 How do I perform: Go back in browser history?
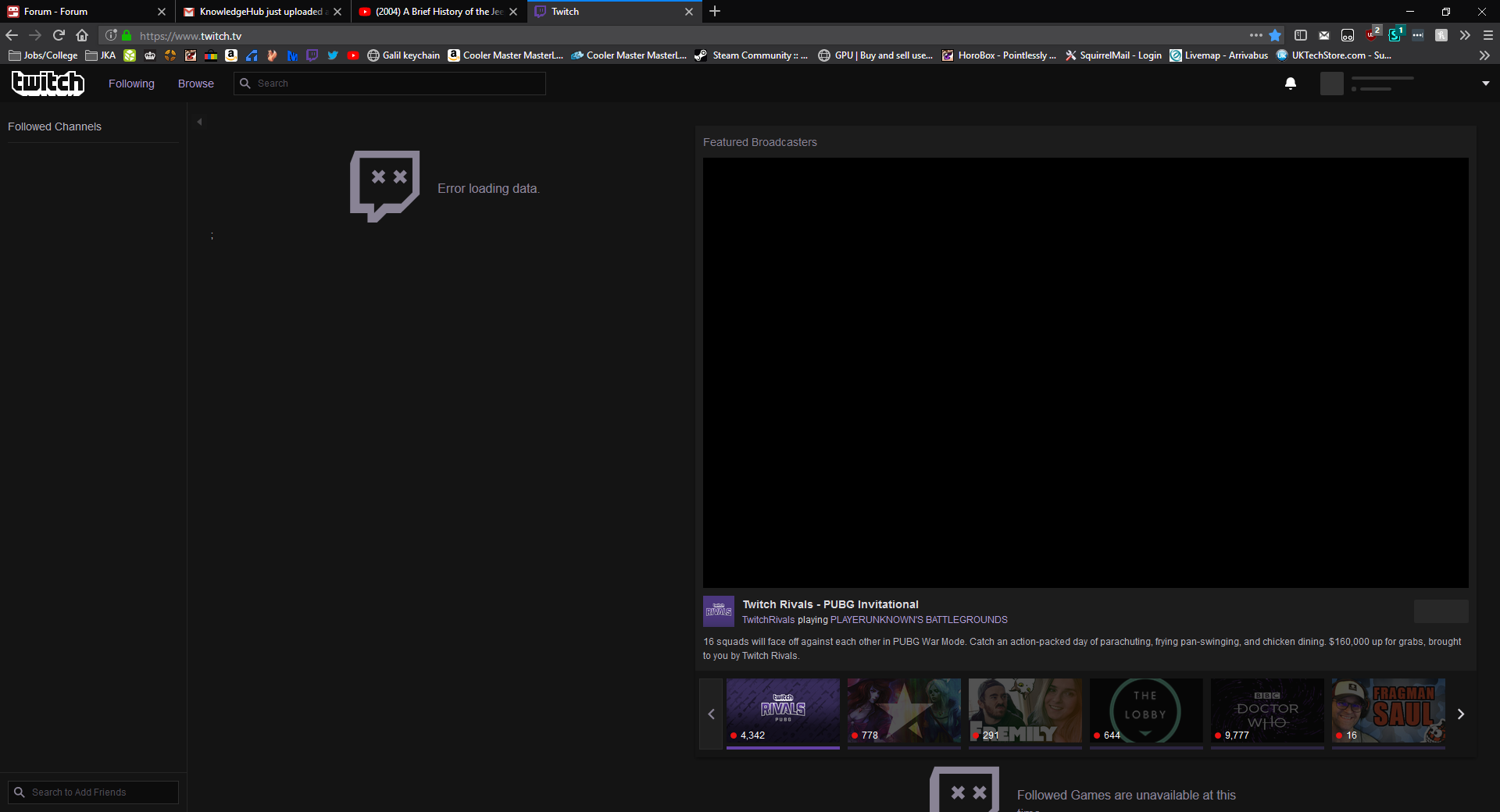[x=12, y=35]
